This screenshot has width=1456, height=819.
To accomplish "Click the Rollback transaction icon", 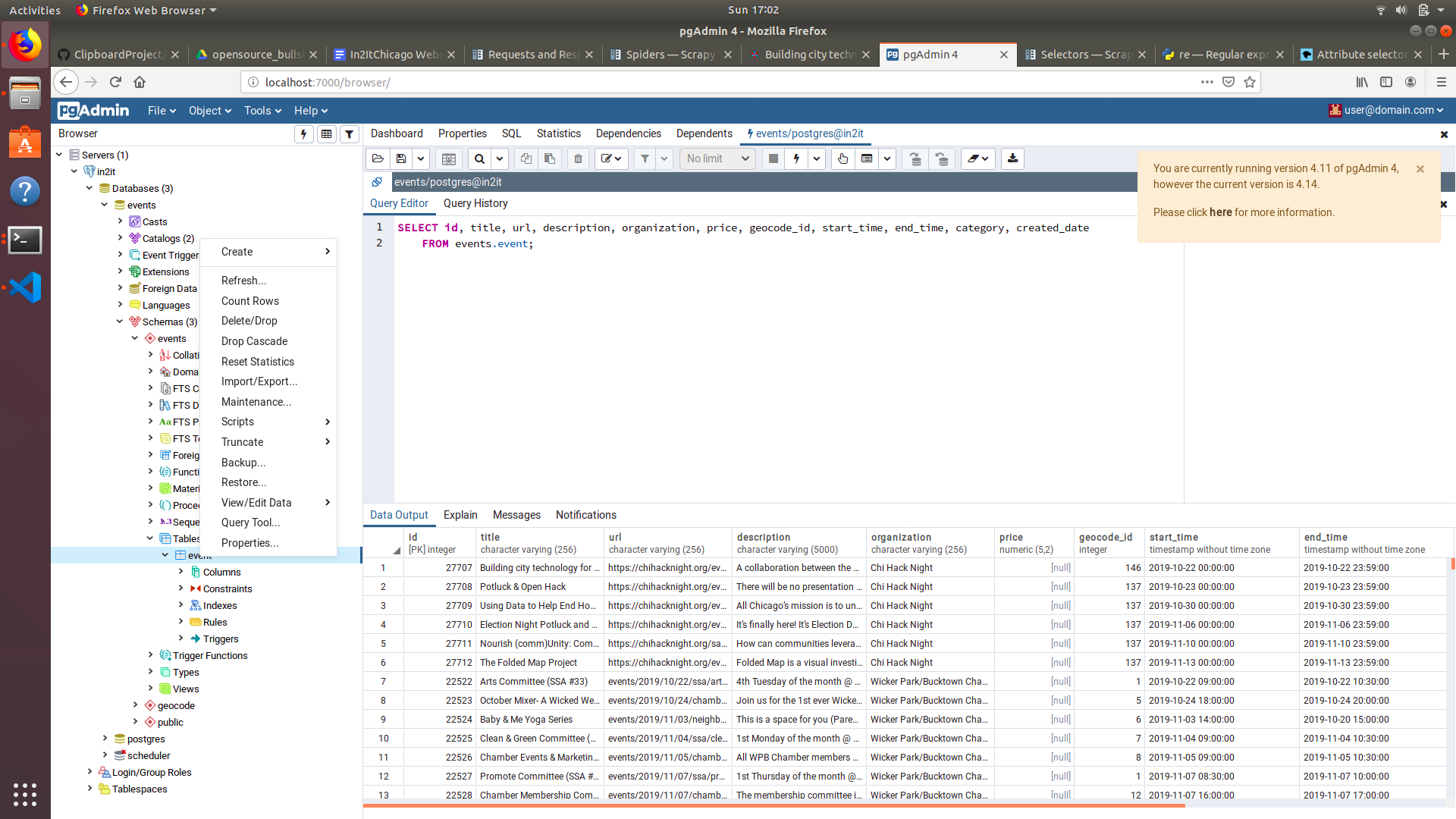I will 942,158.
